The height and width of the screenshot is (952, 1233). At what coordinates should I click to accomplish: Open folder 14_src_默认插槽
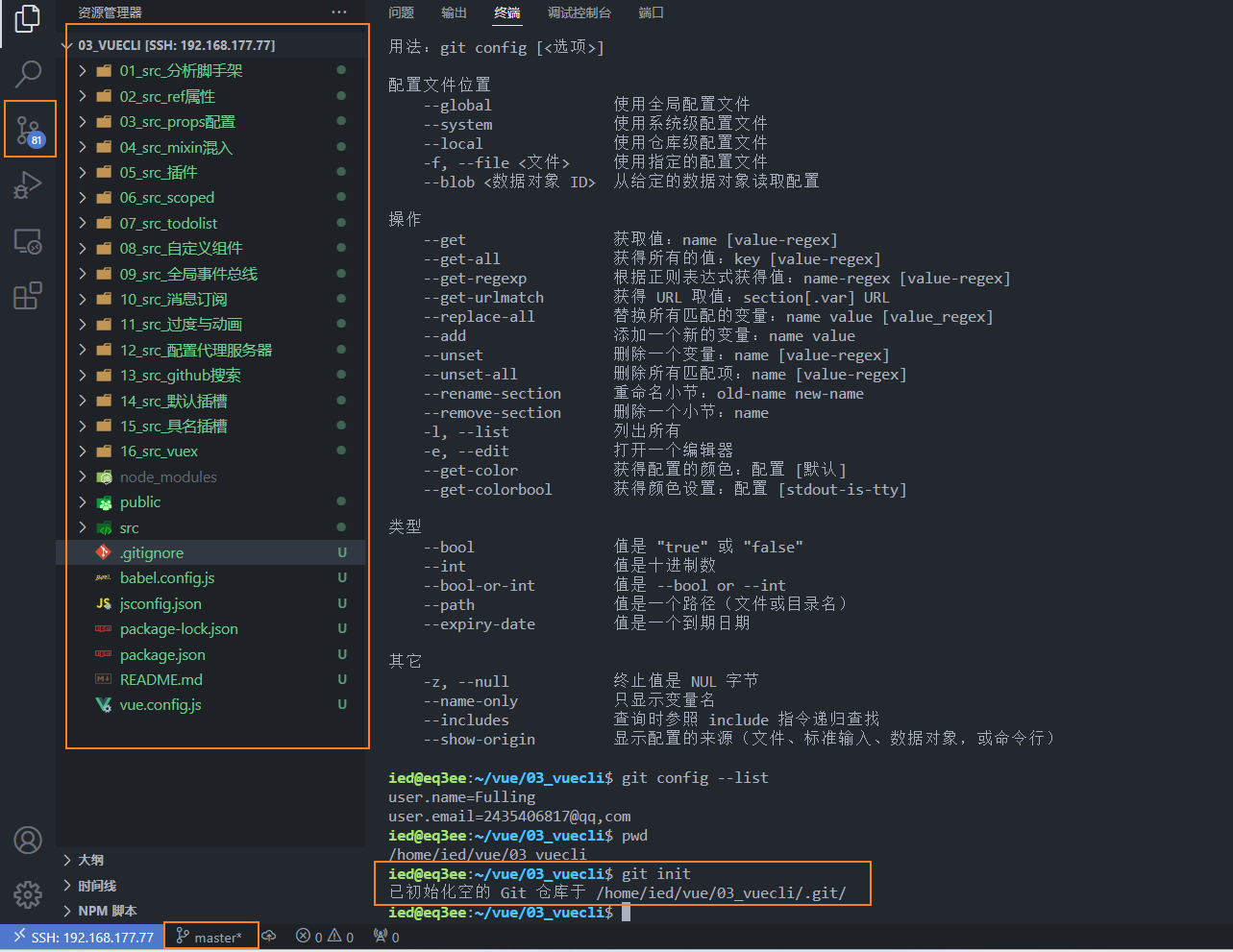pyautogui.click(x=210, y=401)
